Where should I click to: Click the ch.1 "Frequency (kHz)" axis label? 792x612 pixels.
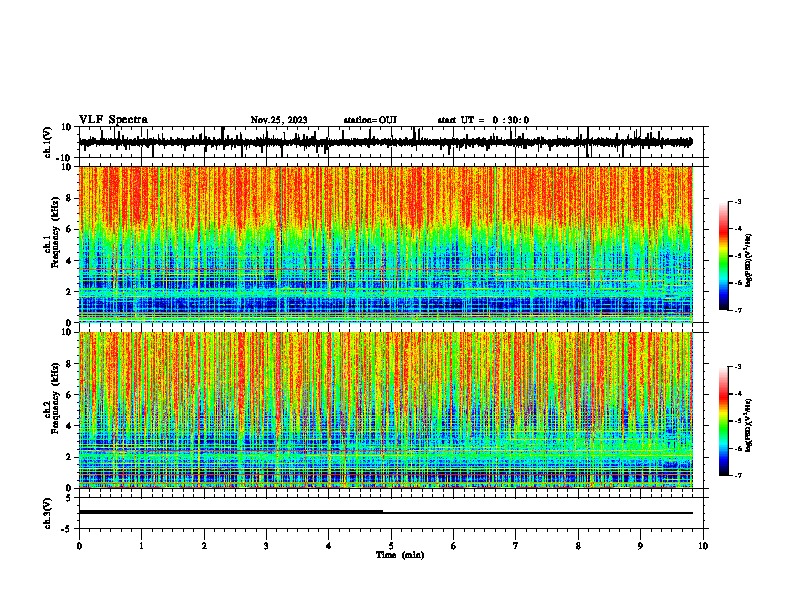tap(55, 232)
